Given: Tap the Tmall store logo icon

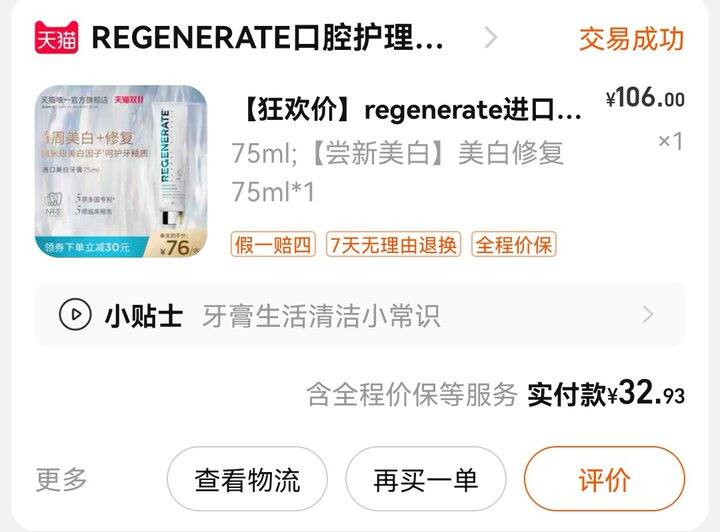Looking at the screenshot, I should pyautogui.click(x=56, y=38).
